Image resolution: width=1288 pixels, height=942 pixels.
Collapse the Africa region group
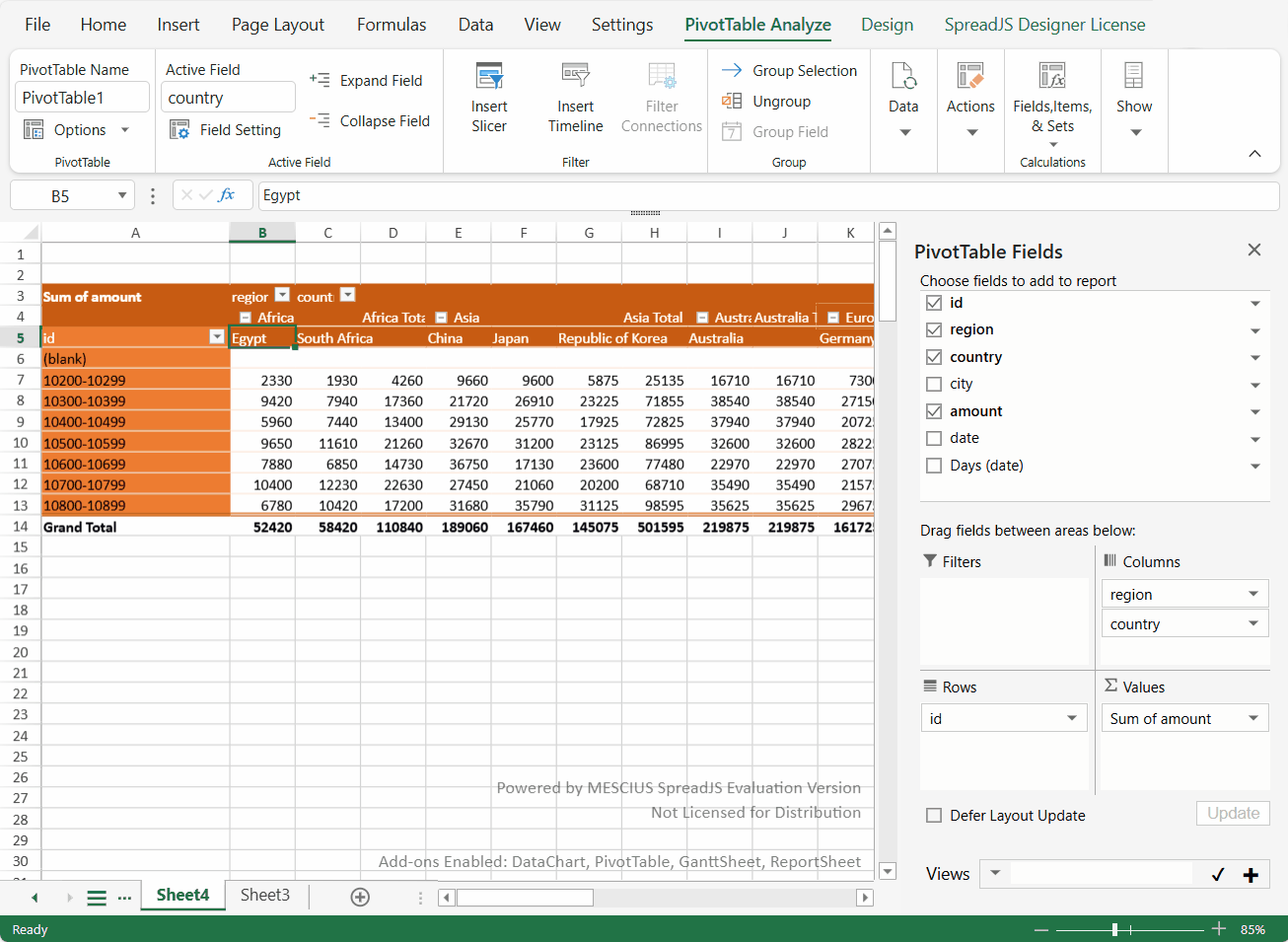(x=246, y=318)
